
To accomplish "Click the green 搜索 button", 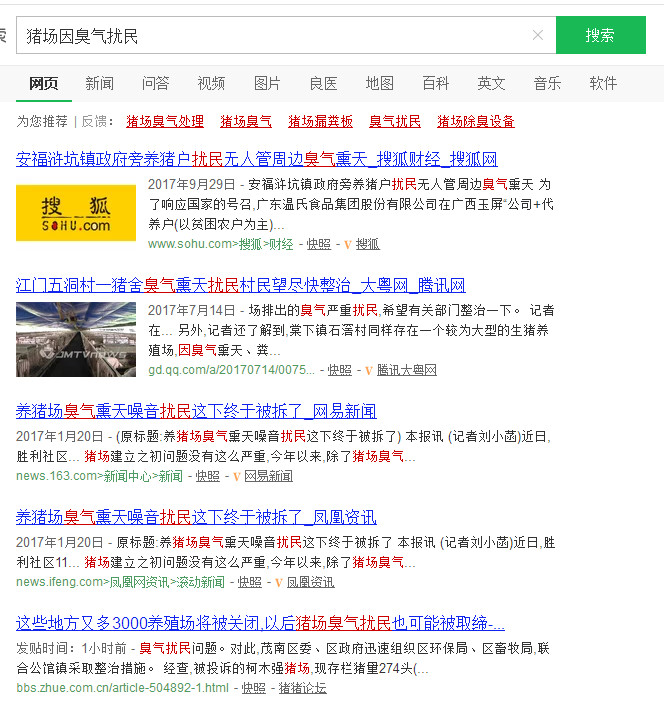I will (x=600, y=35).
